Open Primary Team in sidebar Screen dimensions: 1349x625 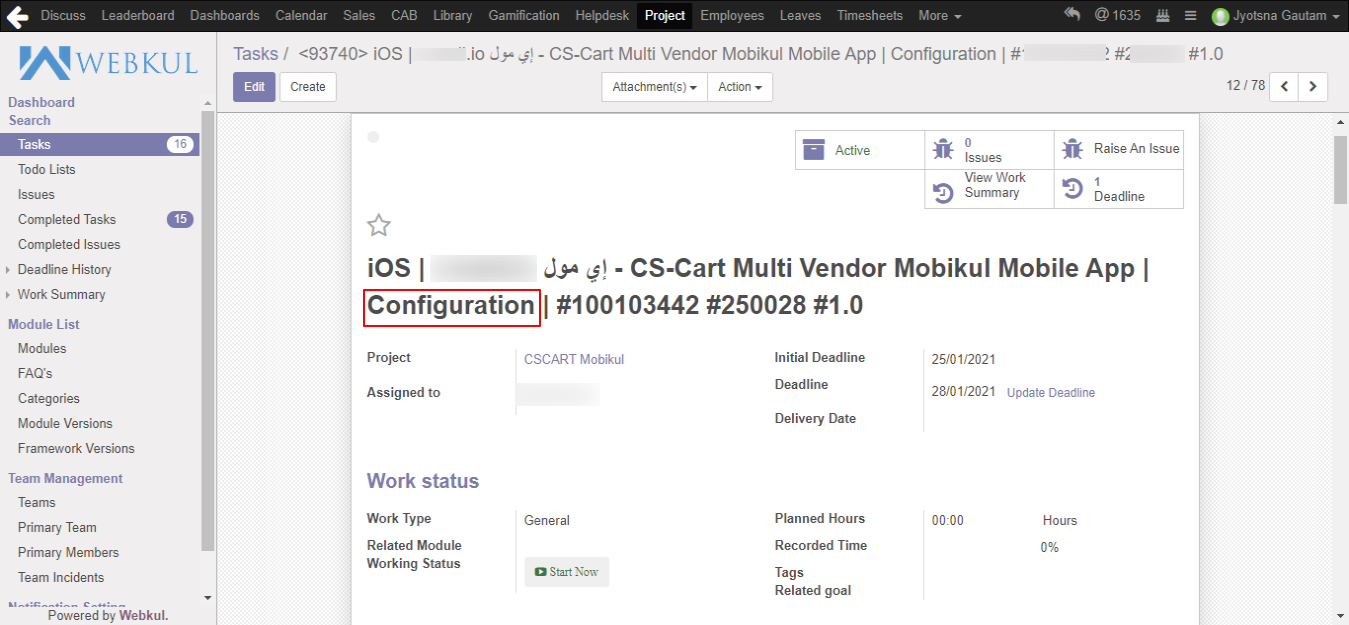(x=57, y=527)
